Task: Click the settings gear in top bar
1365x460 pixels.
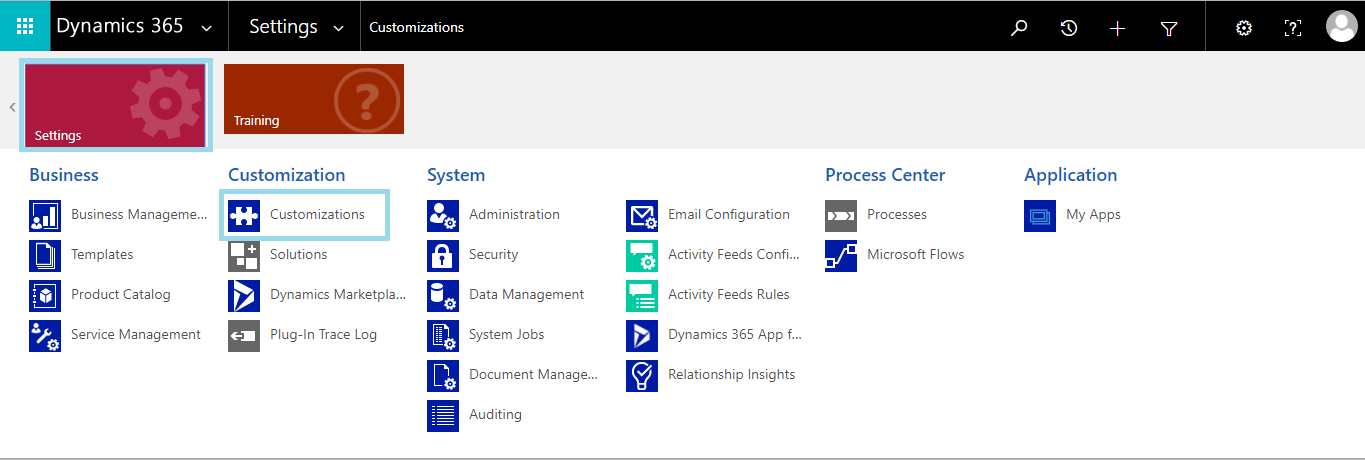Action: 1244,28
